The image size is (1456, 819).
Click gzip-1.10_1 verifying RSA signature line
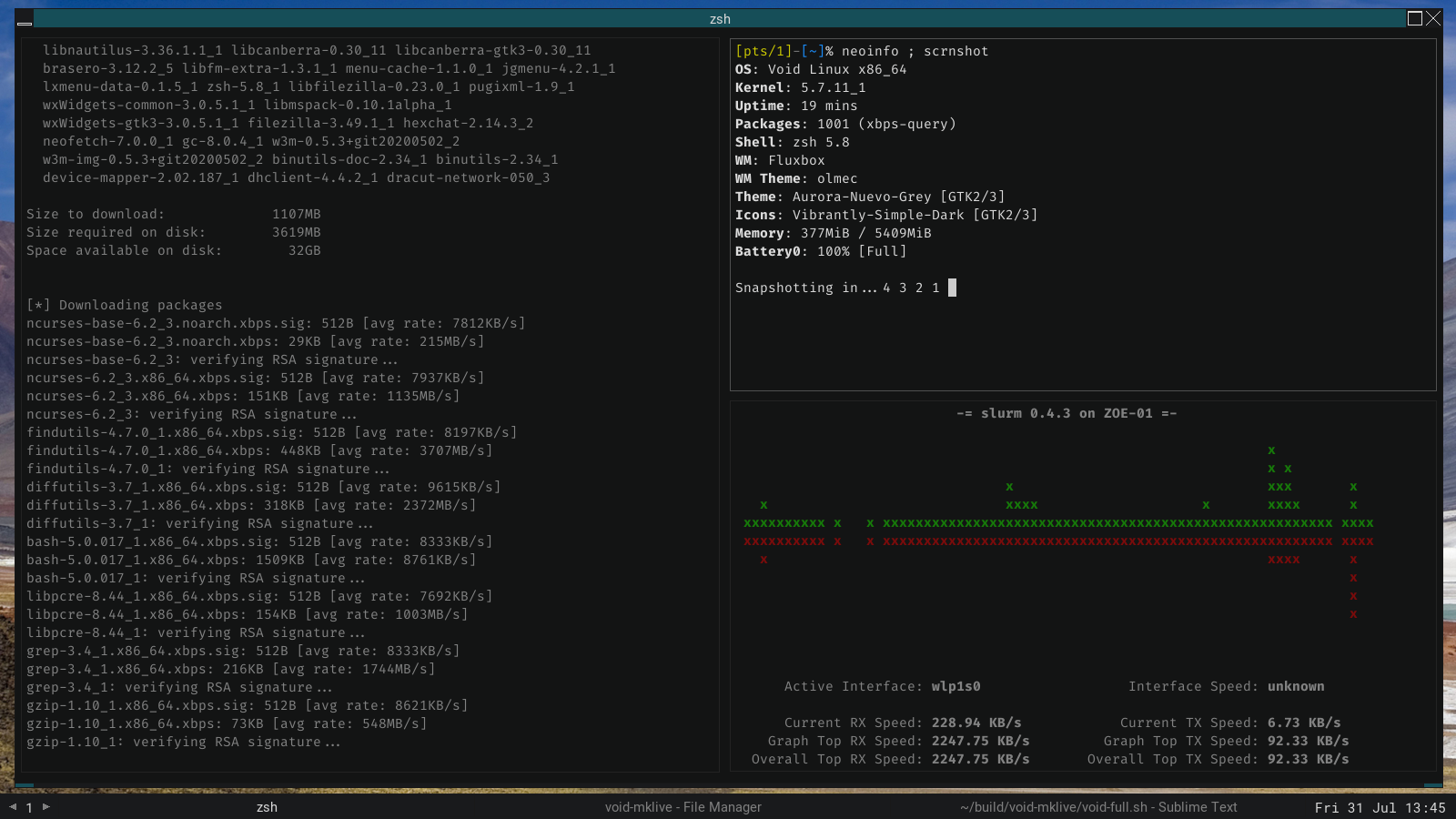183,742
